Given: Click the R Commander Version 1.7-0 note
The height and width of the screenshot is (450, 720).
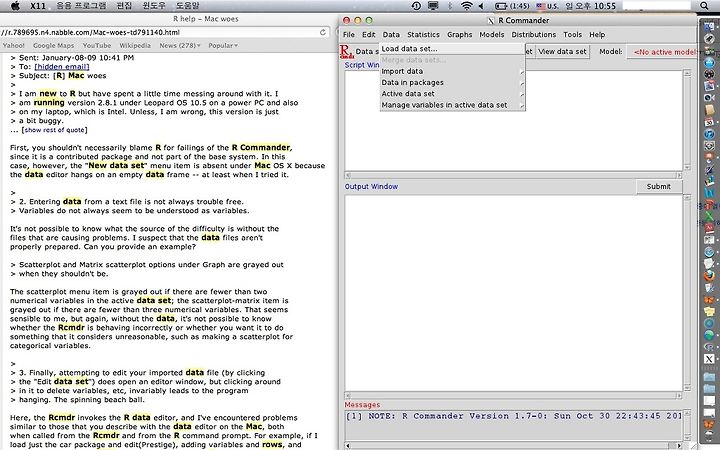Looking at the screenshot, I should 513,416.
